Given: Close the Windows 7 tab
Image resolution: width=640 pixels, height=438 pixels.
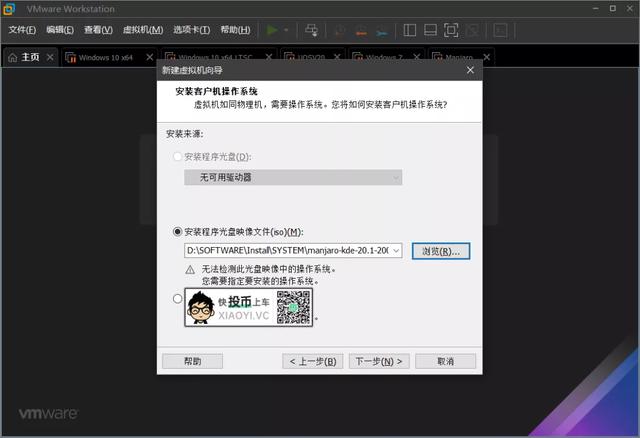Looking at the screenshot, I should click(x=416, y=57).
